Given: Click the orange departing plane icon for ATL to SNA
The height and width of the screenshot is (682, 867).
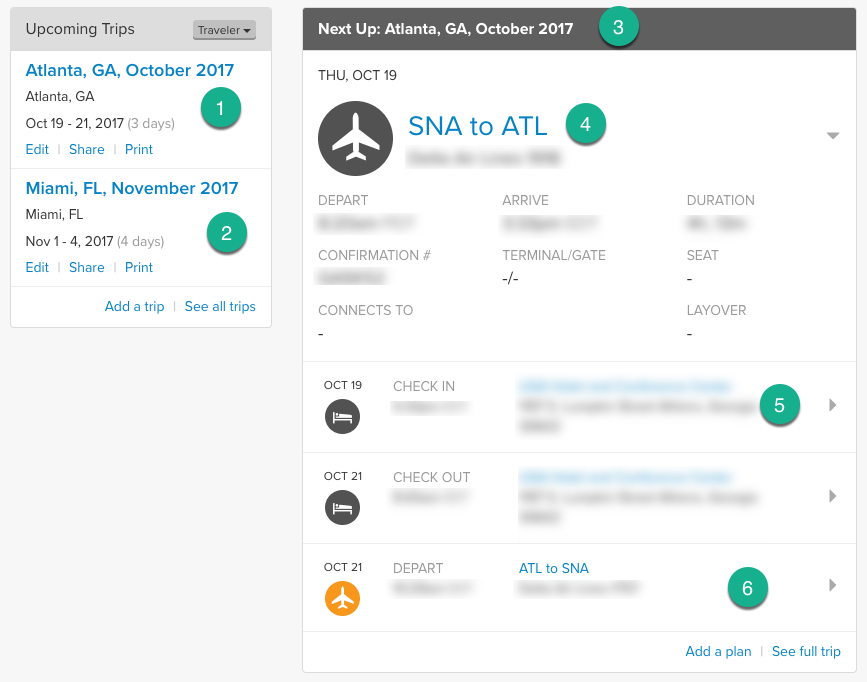Looking at the screenshot, I should click(342, 598).
